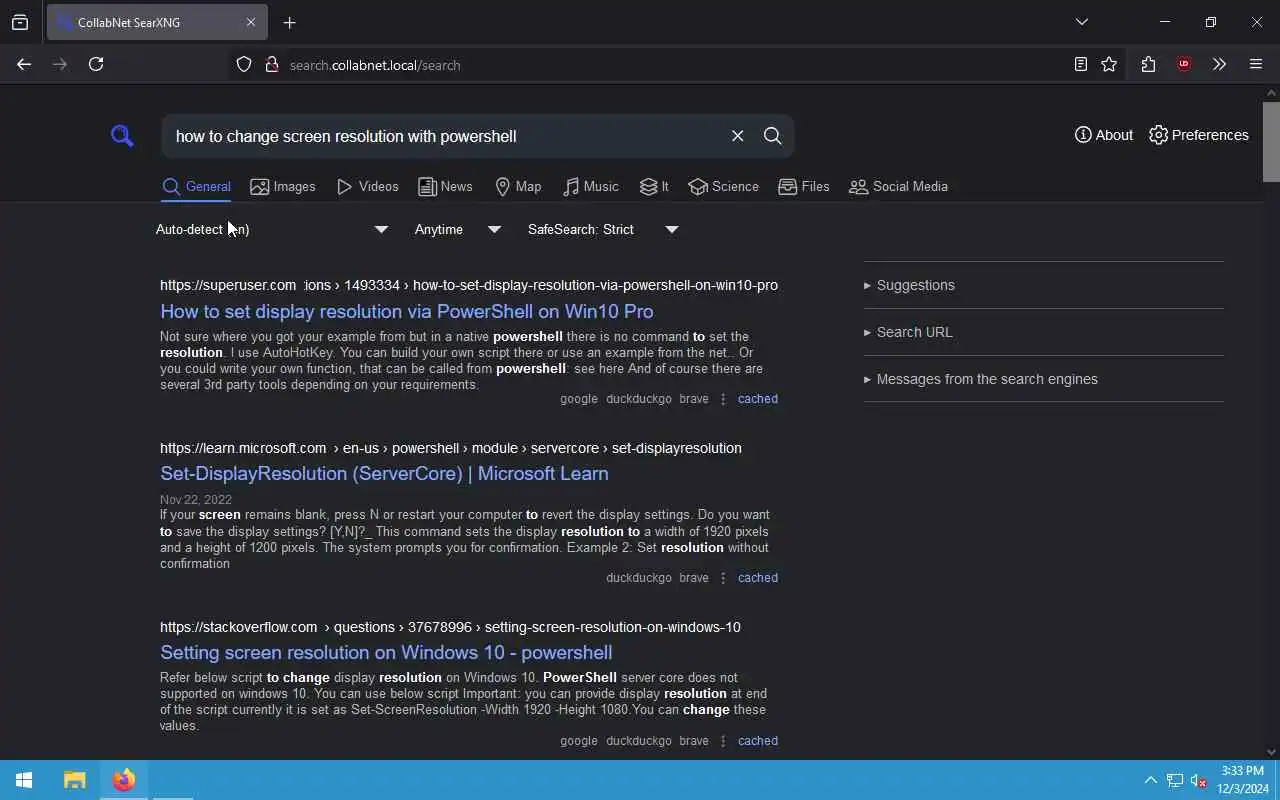1280x800 pixels.
Task: Open the Firefox application menu
Action: pyautogui.click(x=1256, y=64)
